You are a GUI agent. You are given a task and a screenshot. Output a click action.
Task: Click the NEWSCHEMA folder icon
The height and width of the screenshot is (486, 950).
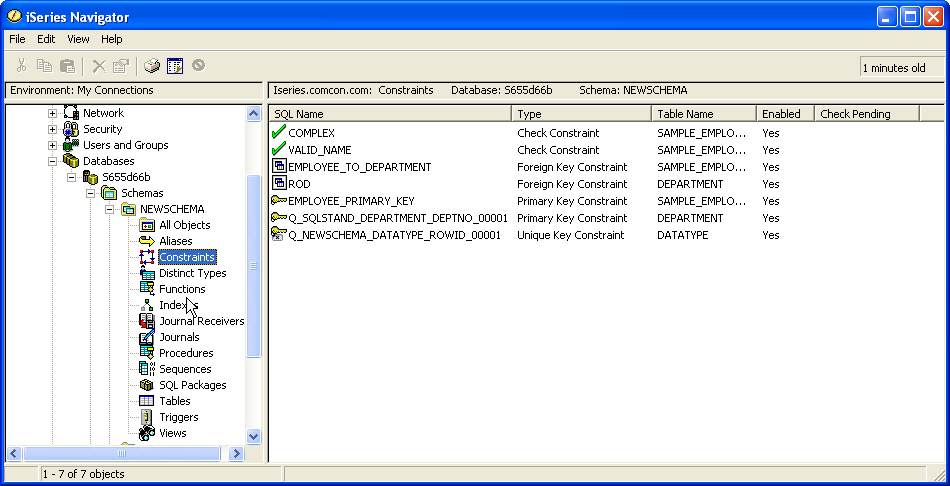click(128, 209)
